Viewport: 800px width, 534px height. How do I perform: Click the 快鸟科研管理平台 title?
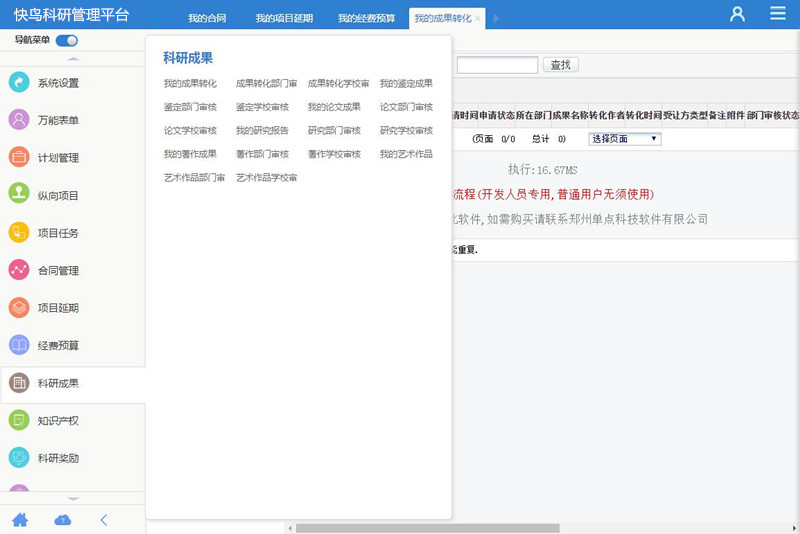[71, 15]
